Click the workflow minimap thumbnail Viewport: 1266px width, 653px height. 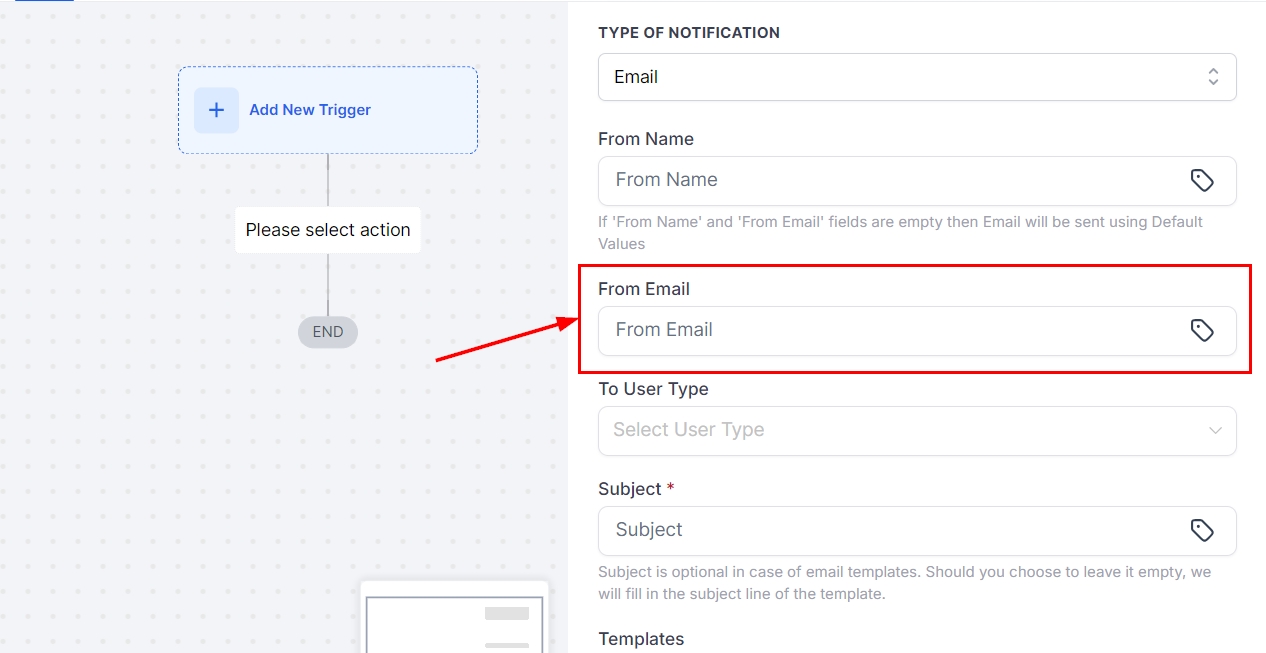click(x=454, y=620)
